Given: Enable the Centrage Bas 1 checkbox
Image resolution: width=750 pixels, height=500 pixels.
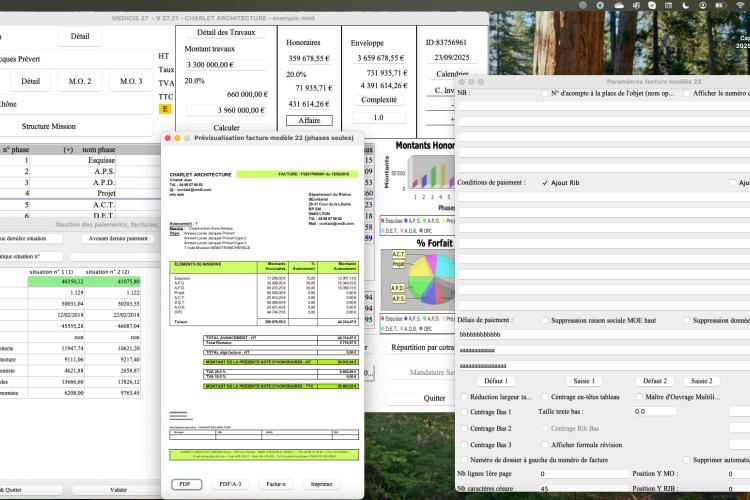Looking at the screenshot, I should point(464,412).
